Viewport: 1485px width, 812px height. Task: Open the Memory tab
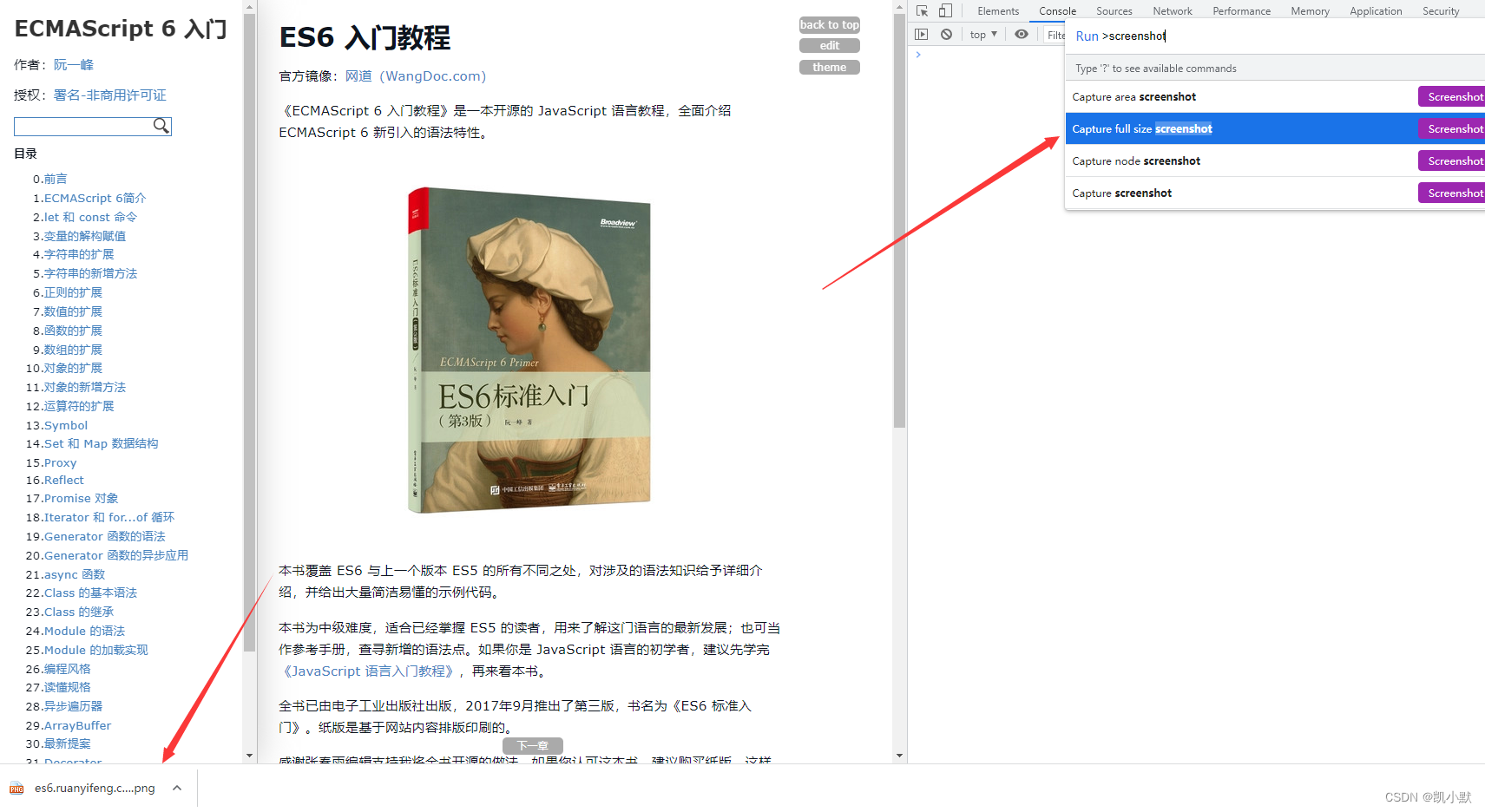tap(1310, 11)
